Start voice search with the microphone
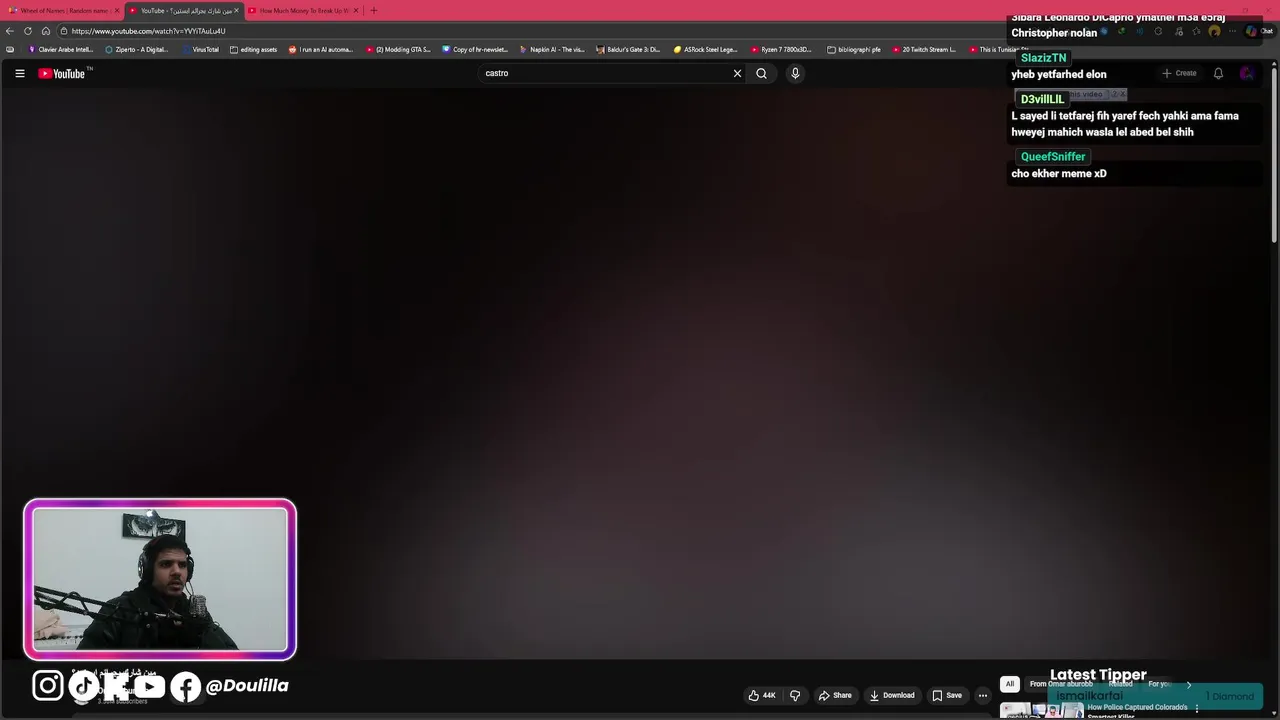This screenshot has width=1280, height=720. [x=795, y=73]
